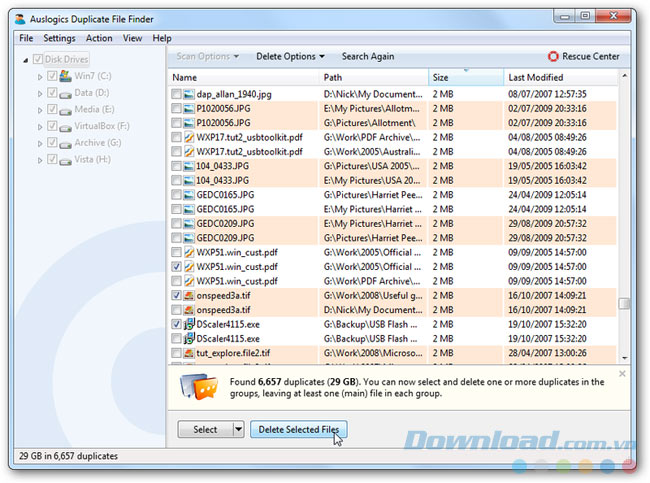The image size is (650, 483).
Task: Open the Delete Options dropdown
Action: coord(290,56)
